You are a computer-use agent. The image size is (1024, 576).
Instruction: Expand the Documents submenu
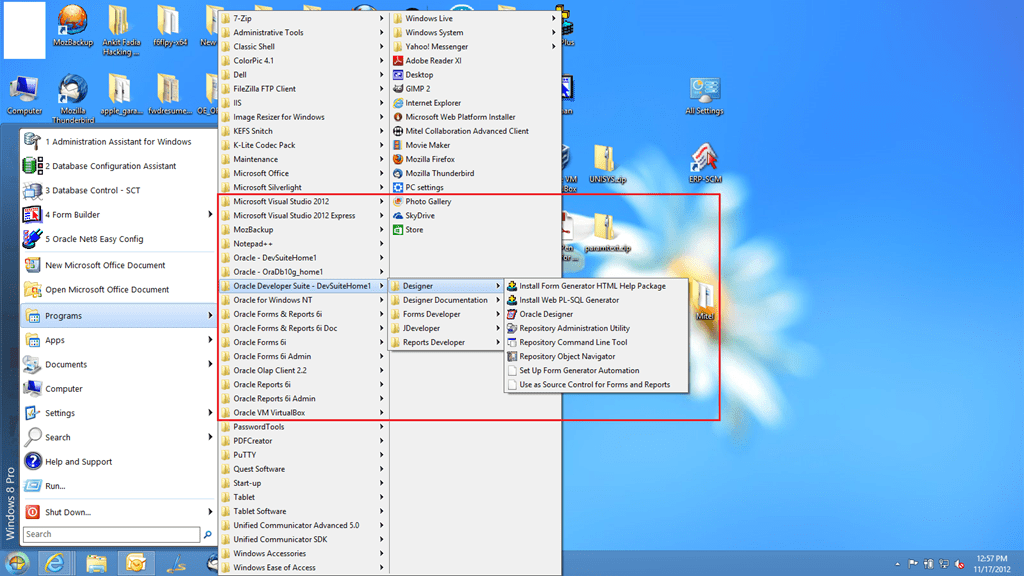click(x=118, y=364)
